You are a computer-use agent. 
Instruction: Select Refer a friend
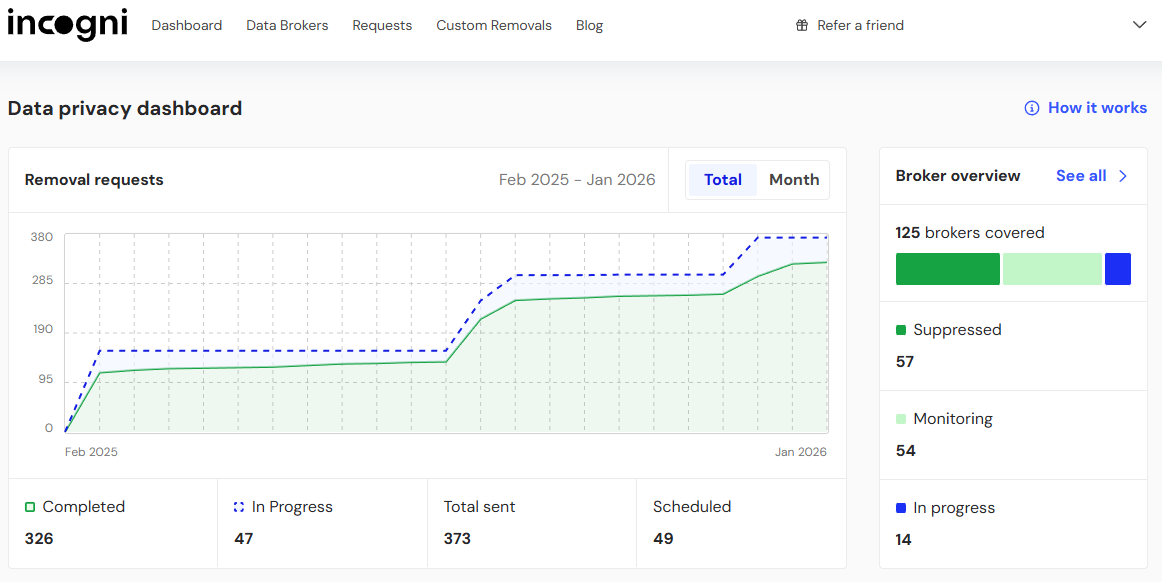point(859,25)
